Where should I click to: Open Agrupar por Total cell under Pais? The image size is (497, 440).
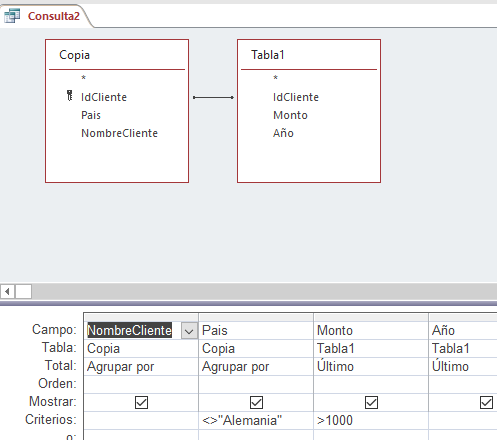pyautogui.click(x=256, y=367)
